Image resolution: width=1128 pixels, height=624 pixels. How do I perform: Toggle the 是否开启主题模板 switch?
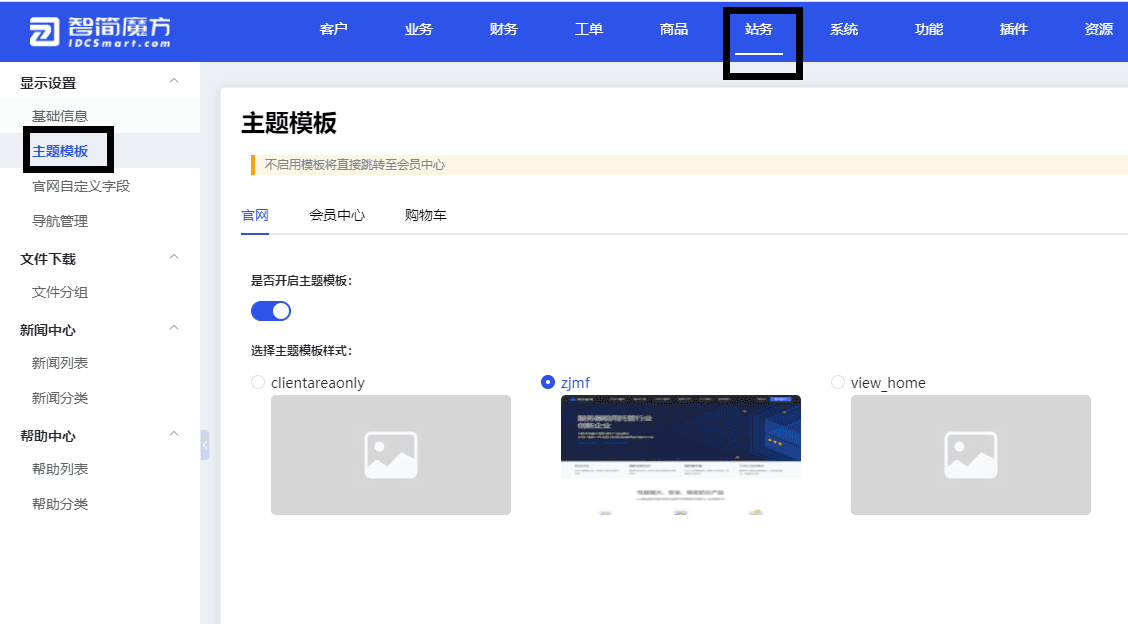(270, 311)
